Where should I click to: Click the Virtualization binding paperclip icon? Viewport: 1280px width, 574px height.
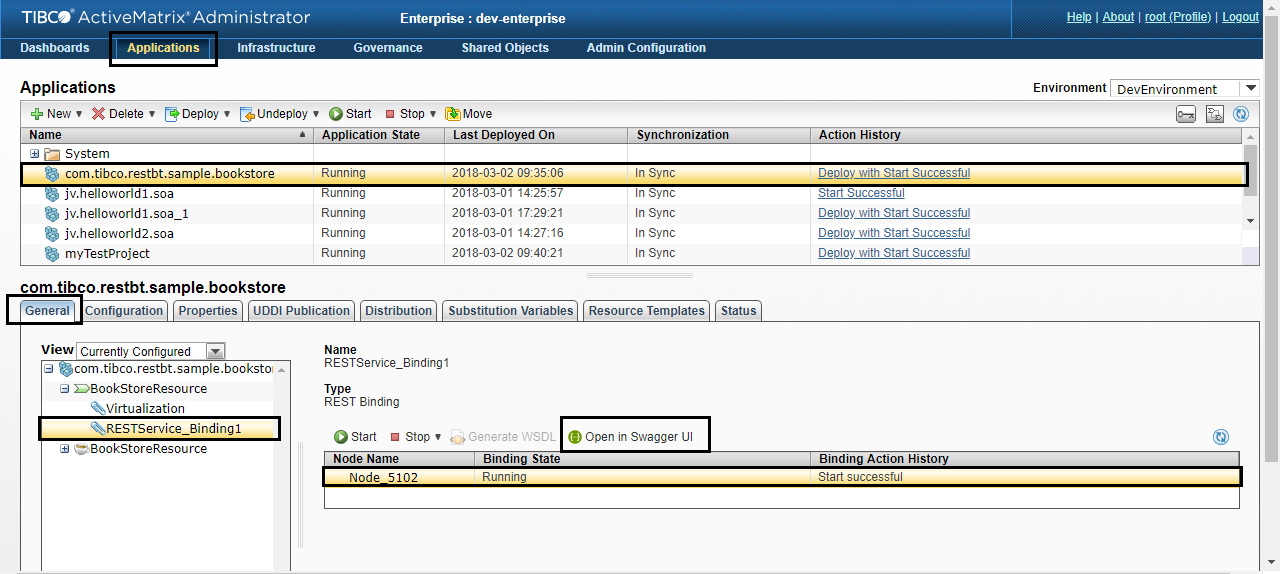(97, 408)
